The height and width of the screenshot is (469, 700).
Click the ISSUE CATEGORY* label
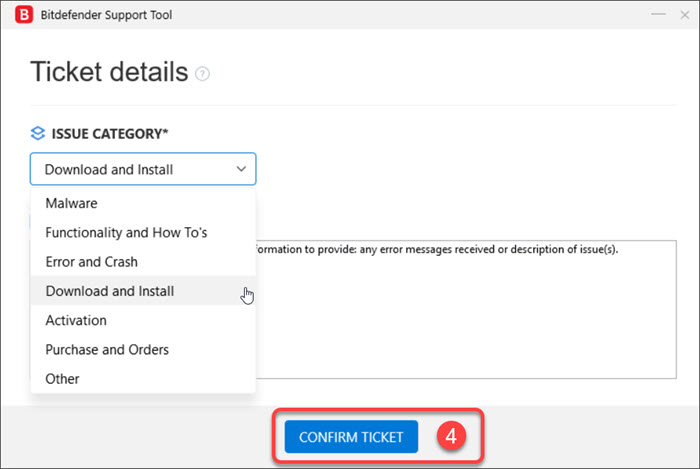point(110,133)
